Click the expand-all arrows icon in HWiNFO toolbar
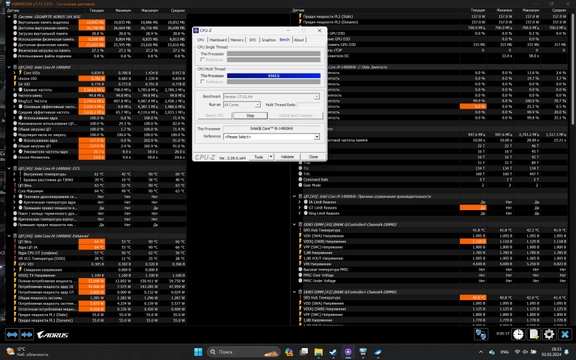Viewport: 576px width, 360px height. pos(12,335)
